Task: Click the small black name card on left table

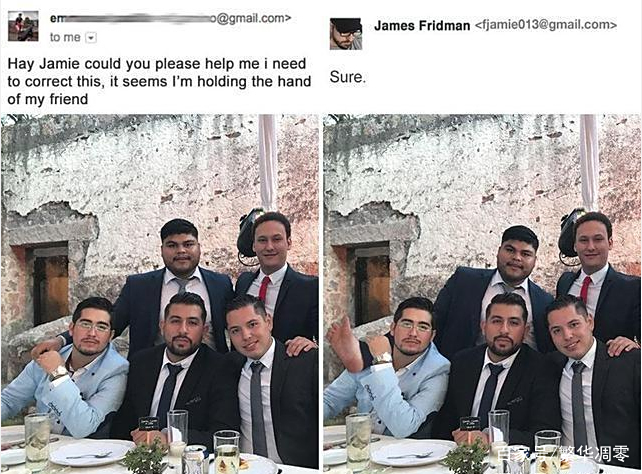Action: click(149, 423)
